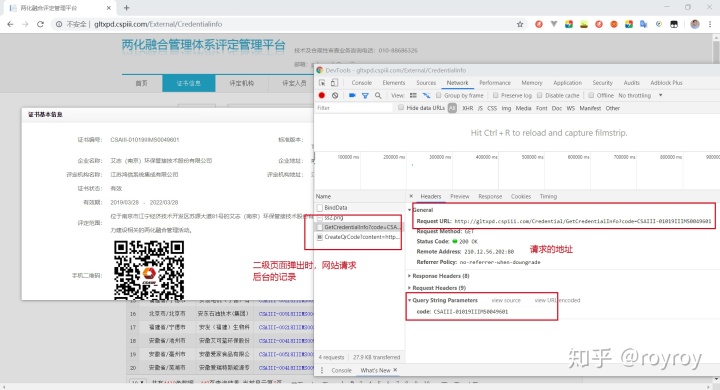Open the Security panel
The image size is (720, 390).
click(602, 83)
